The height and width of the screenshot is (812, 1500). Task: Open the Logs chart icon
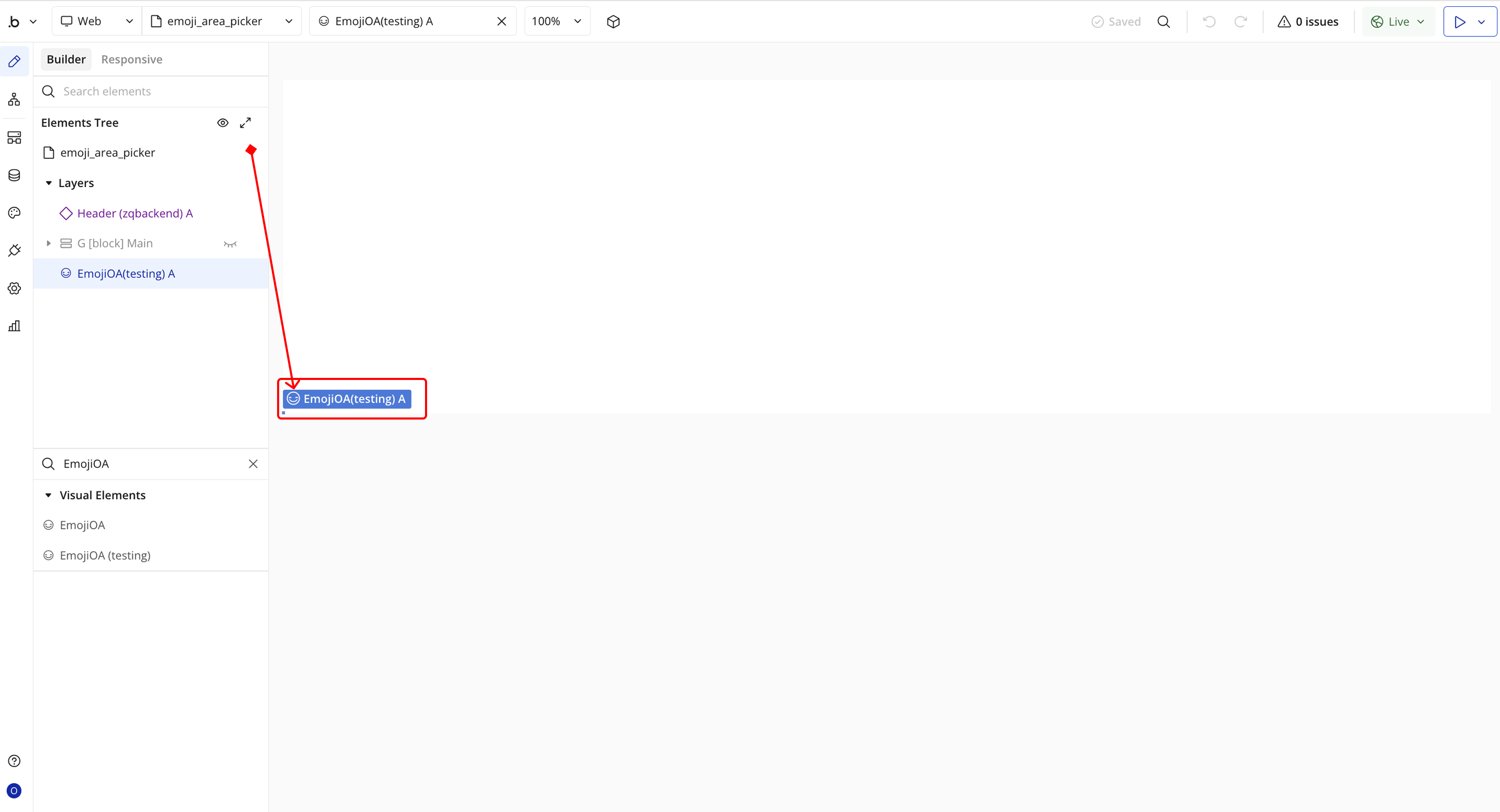14,326
